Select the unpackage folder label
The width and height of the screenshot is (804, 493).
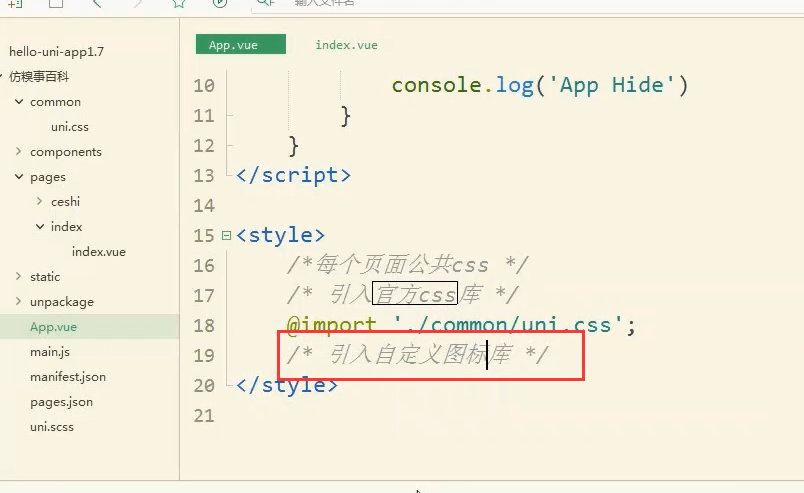click(x=62, y=302)
